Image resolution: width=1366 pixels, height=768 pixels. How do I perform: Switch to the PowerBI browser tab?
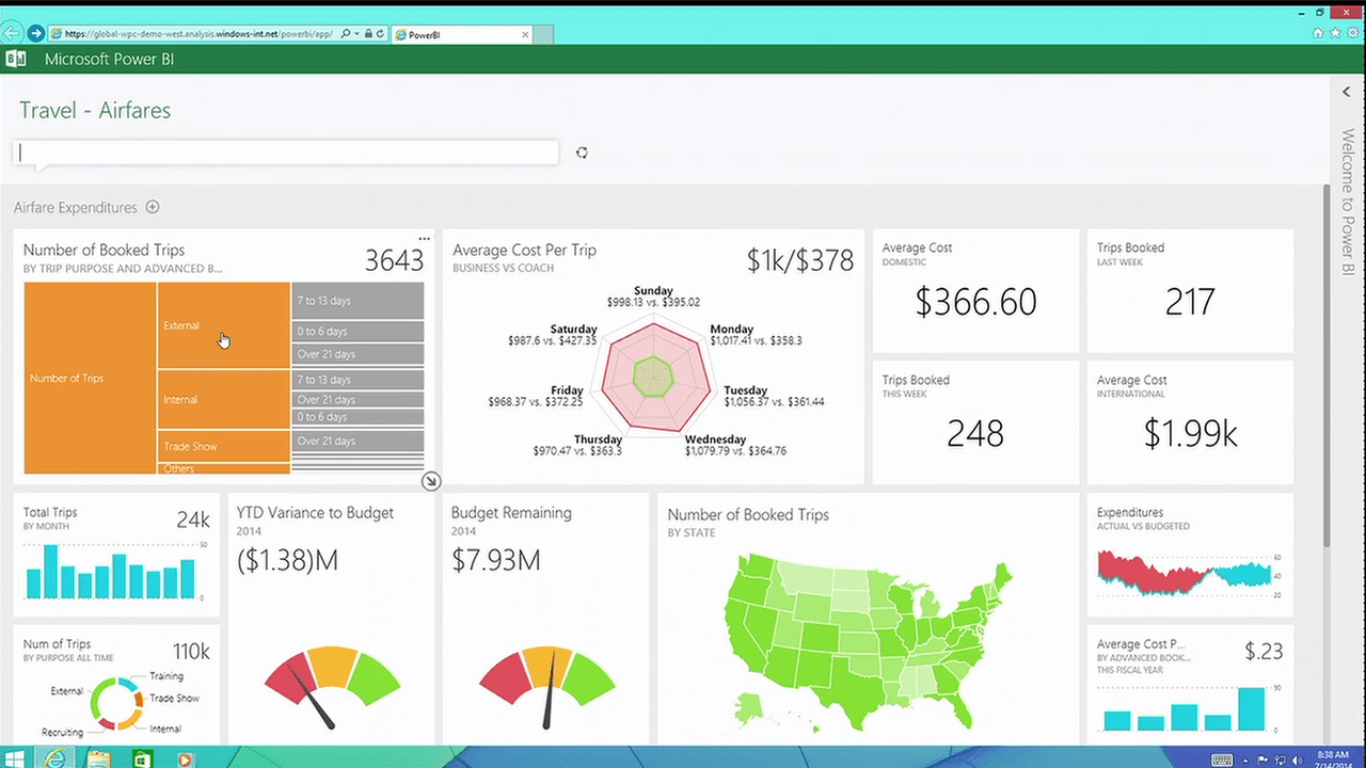click(x=455, y=34)
